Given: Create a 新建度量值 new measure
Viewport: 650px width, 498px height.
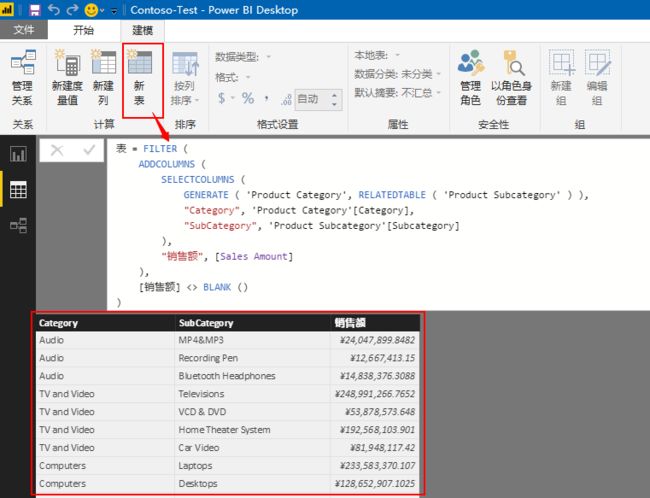Looking at the screenshot, I should 67,78.
